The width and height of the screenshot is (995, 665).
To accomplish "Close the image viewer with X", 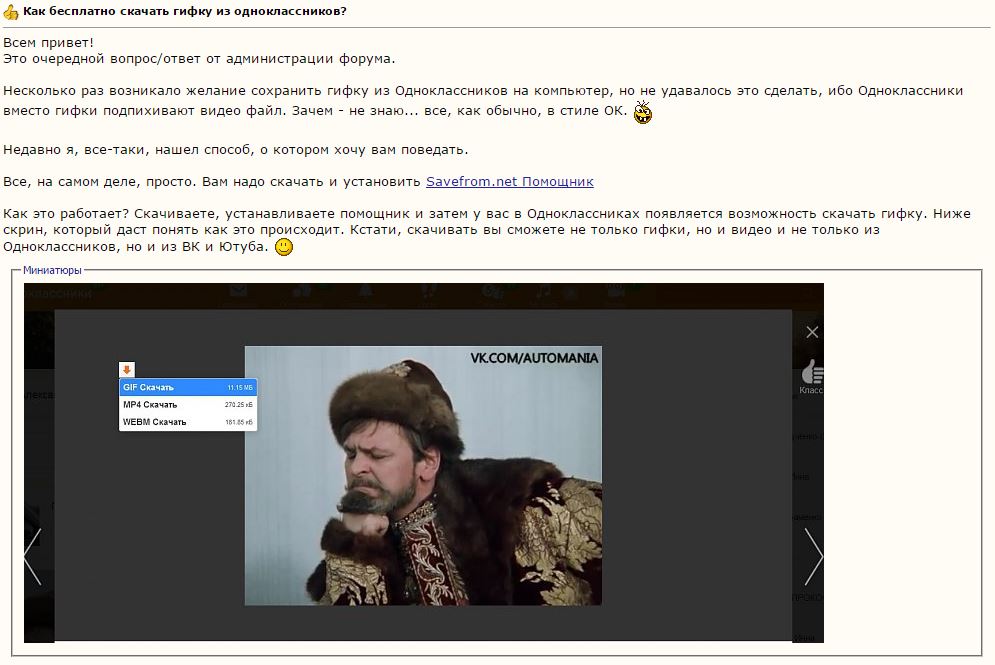I will pyautogui.click(x=812, y=332).
